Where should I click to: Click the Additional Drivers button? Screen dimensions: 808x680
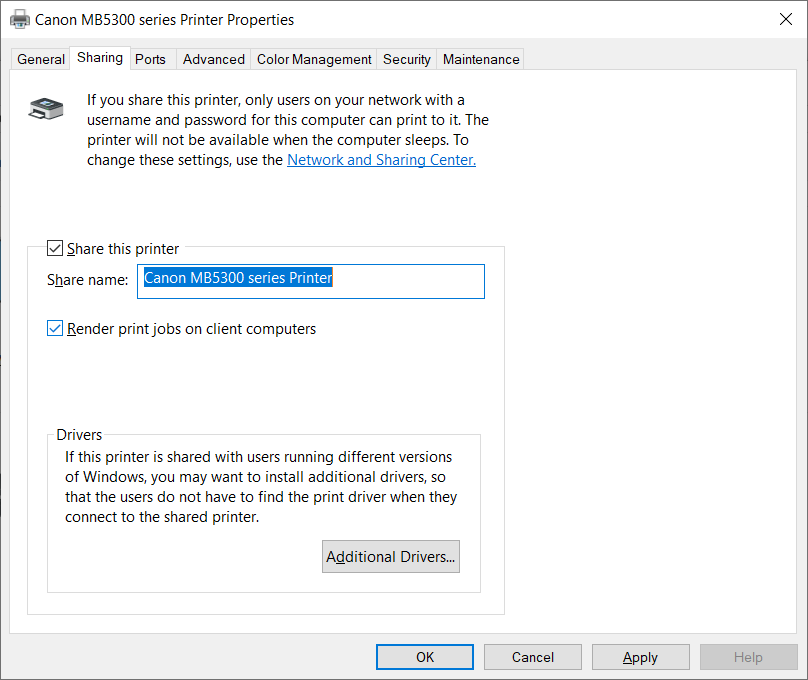(391, 556)
